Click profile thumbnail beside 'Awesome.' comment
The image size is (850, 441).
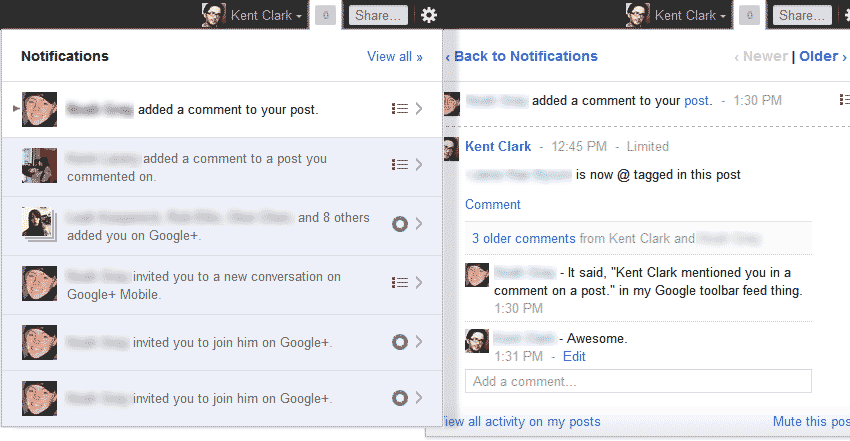[477, 341]
